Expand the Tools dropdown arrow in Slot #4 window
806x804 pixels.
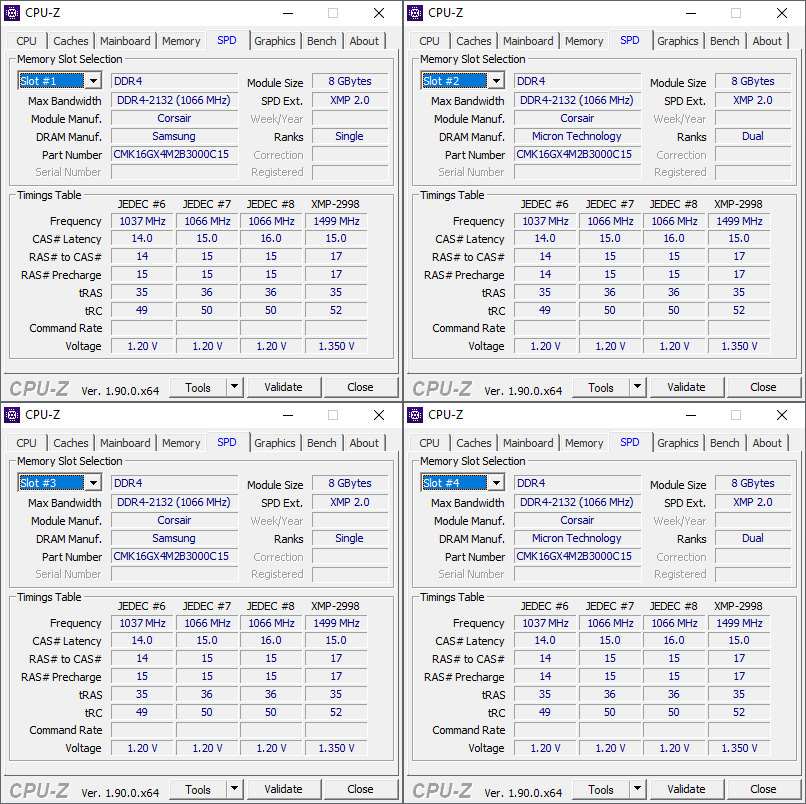pos(637,789)
